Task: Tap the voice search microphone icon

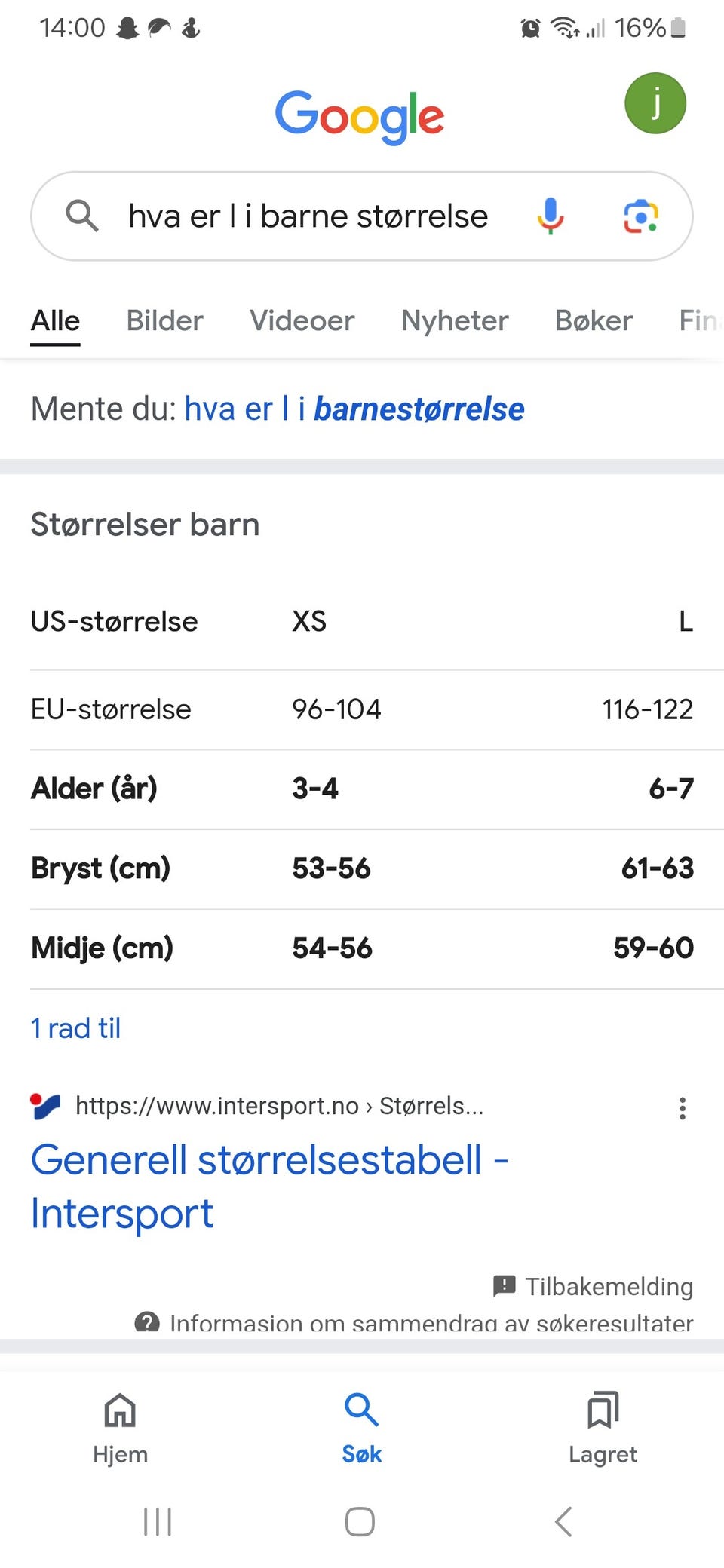Action: [551, 216]
